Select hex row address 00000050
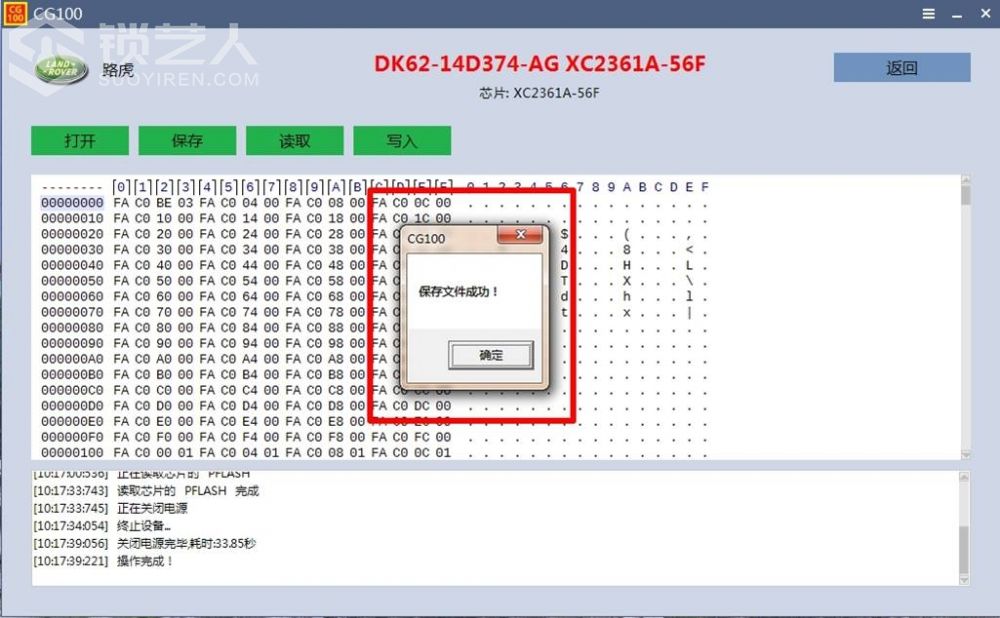This screenshot has height=618, width=1000. (x=72, y=281)
